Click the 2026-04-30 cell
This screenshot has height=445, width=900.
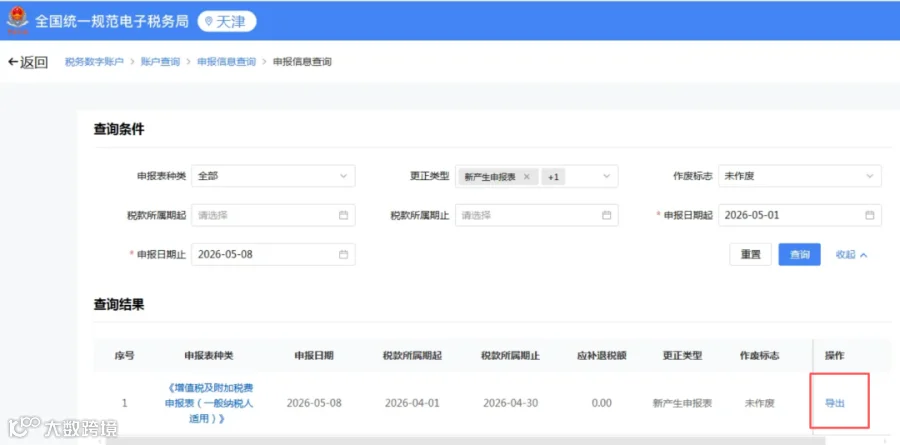[510, 403]
